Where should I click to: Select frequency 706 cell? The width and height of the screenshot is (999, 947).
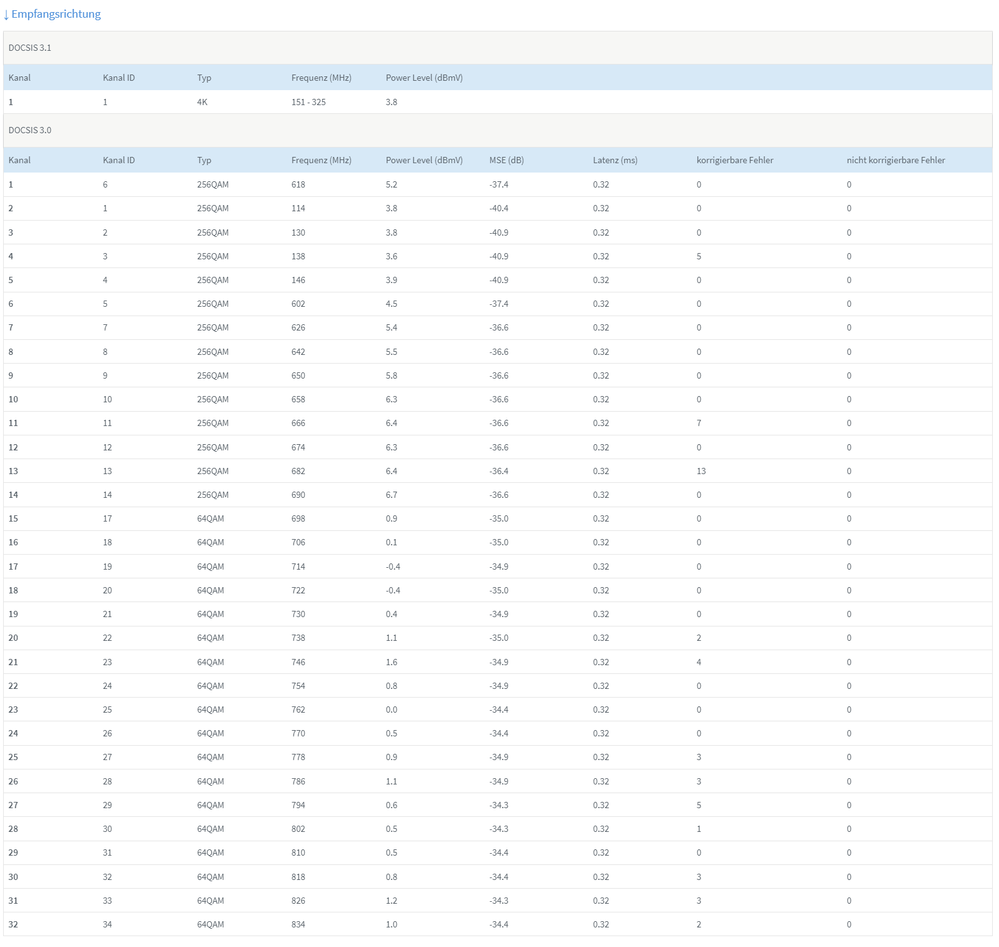(298, 542)
